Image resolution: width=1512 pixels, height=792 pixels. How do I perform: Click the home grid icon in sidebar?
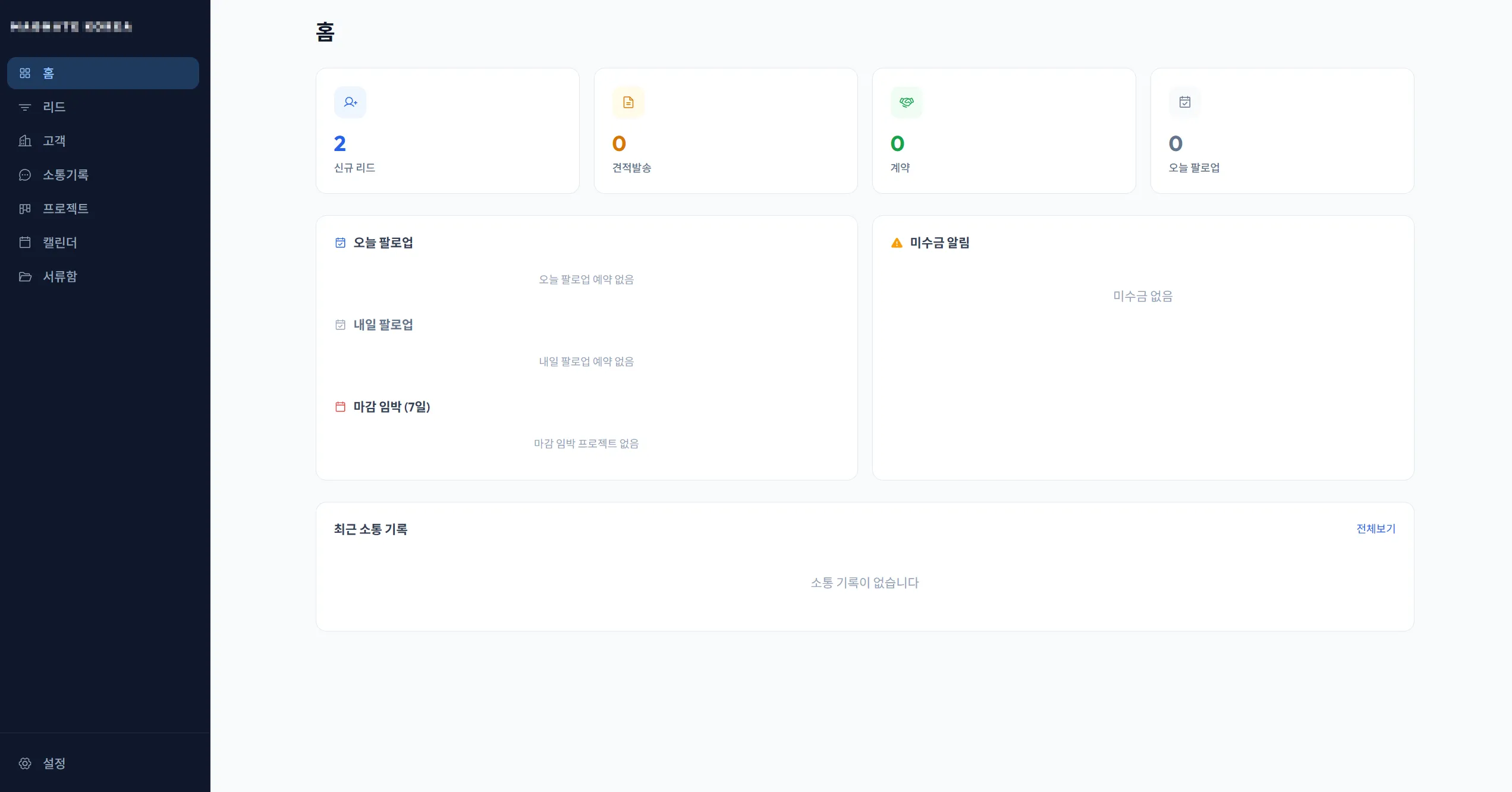click(x=25, y=73)
